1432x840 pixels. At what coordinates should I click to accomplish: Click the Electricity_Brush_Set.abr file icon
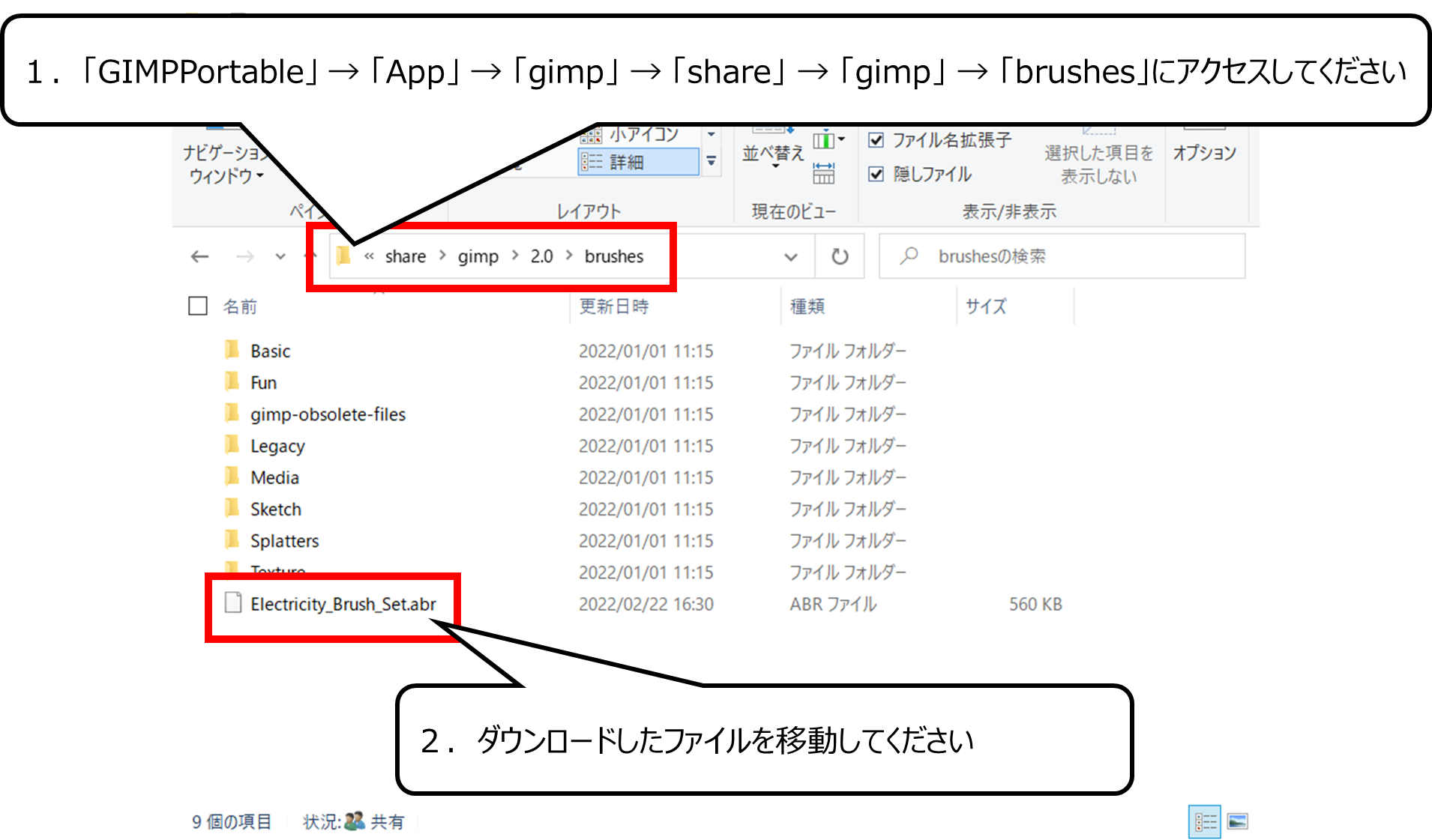pyautogui.click(x=233, y=602)
